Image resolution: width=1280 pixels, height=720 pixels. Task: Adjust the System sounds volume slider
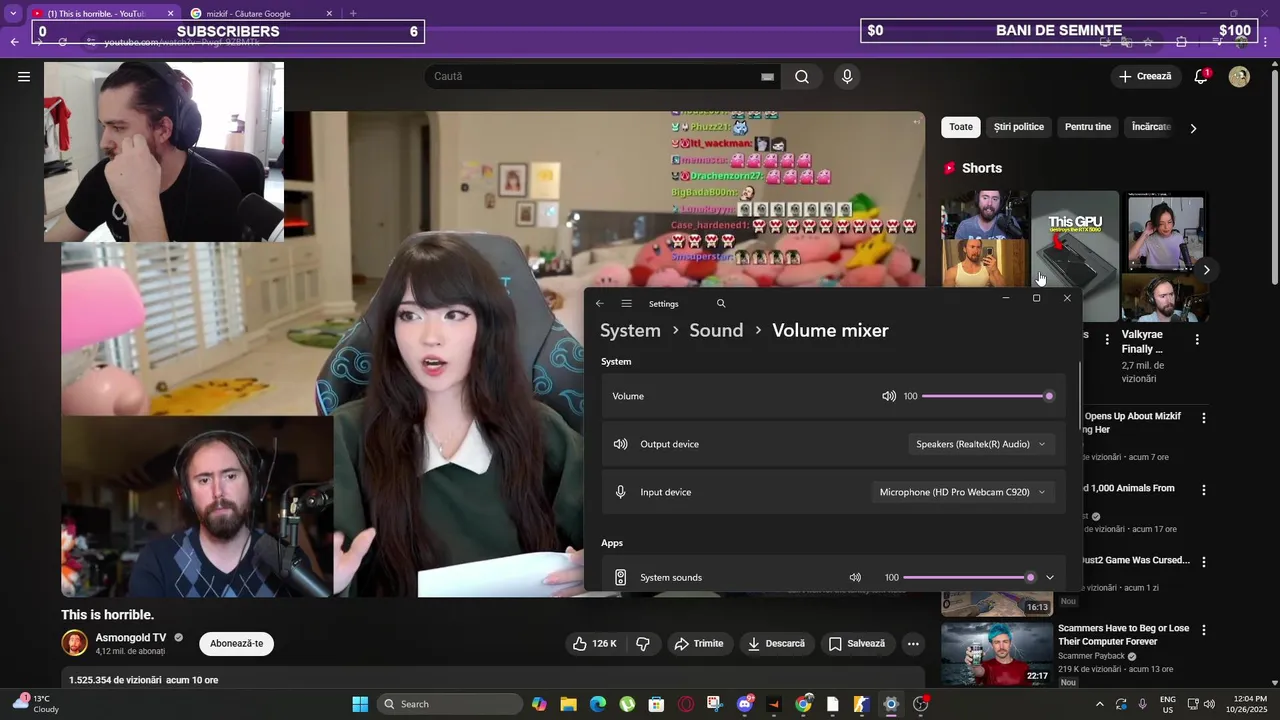point(969,577)
